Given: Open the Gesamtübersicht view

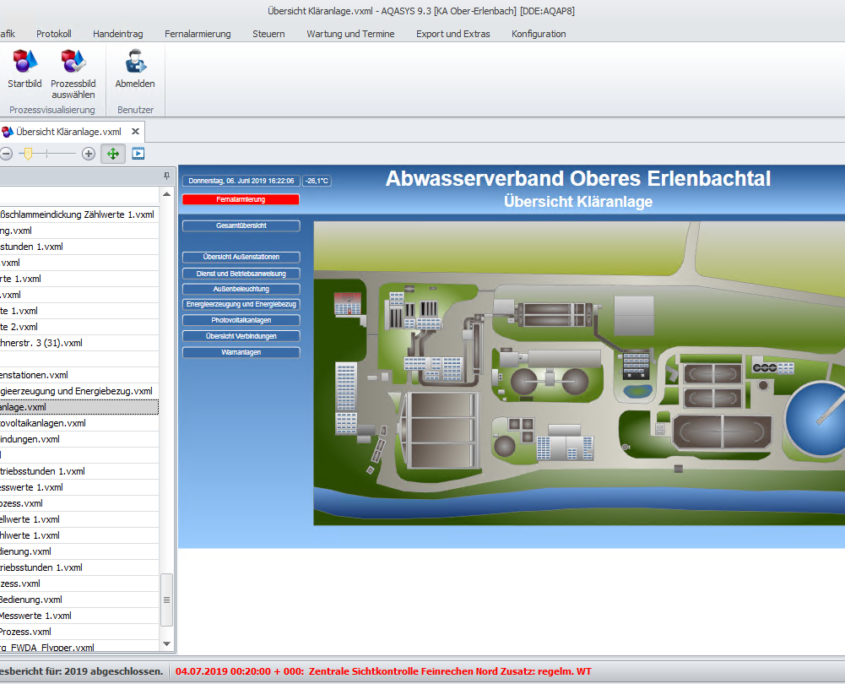Looking at the screenshot, I should coord(241,226).
